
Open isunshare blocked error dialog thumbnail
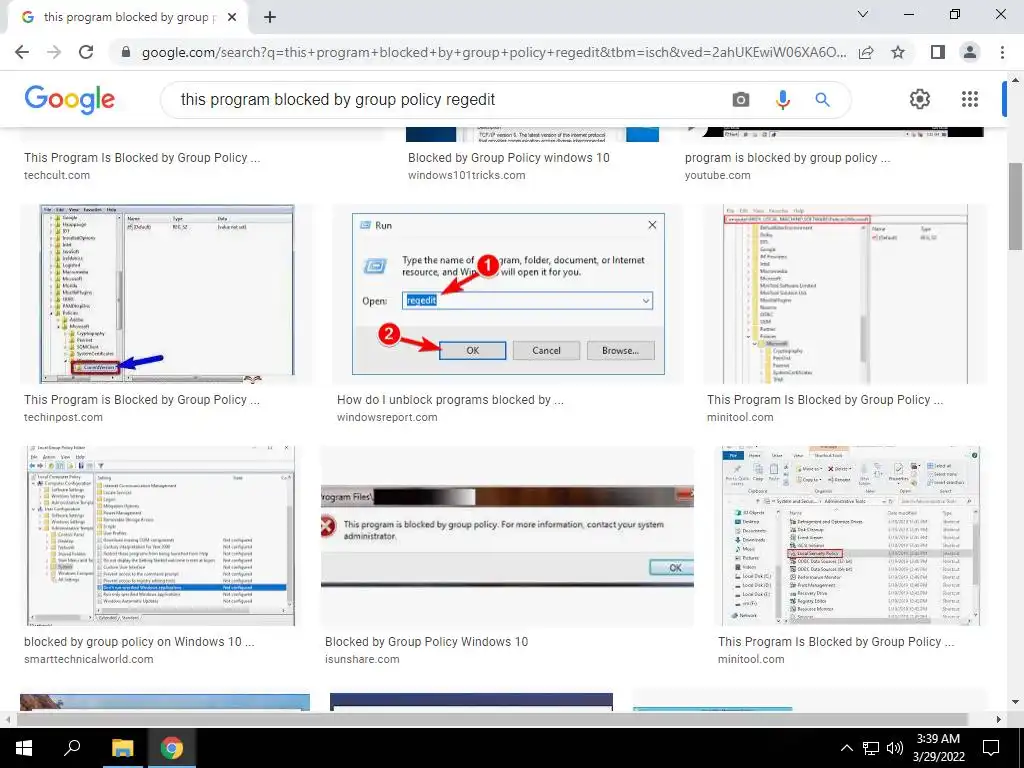(x=507, y=536)
